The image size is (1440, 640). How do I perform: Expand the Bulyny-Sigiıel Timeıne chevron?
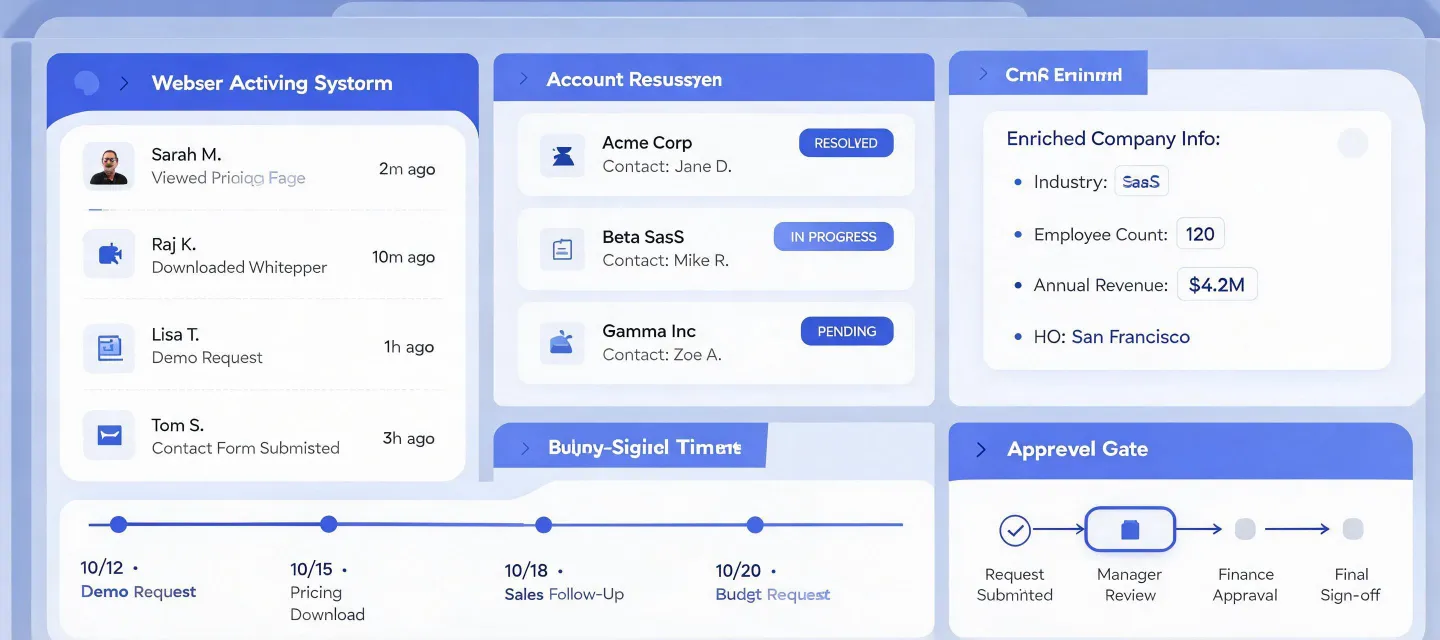coord(525,448)
